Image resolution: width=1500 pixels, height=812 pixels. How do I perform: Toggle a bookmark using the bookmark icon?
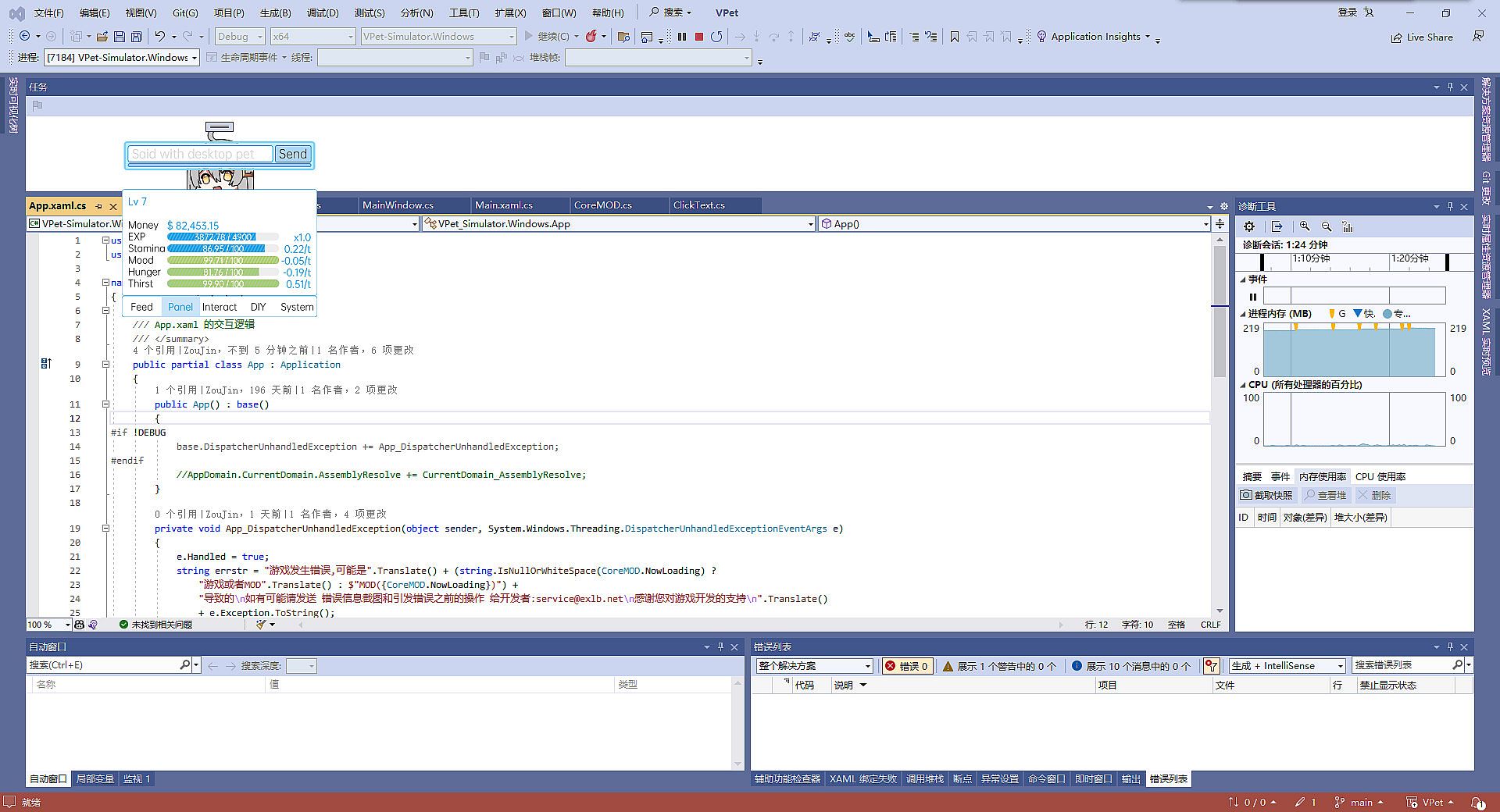[x=954, y=37]
